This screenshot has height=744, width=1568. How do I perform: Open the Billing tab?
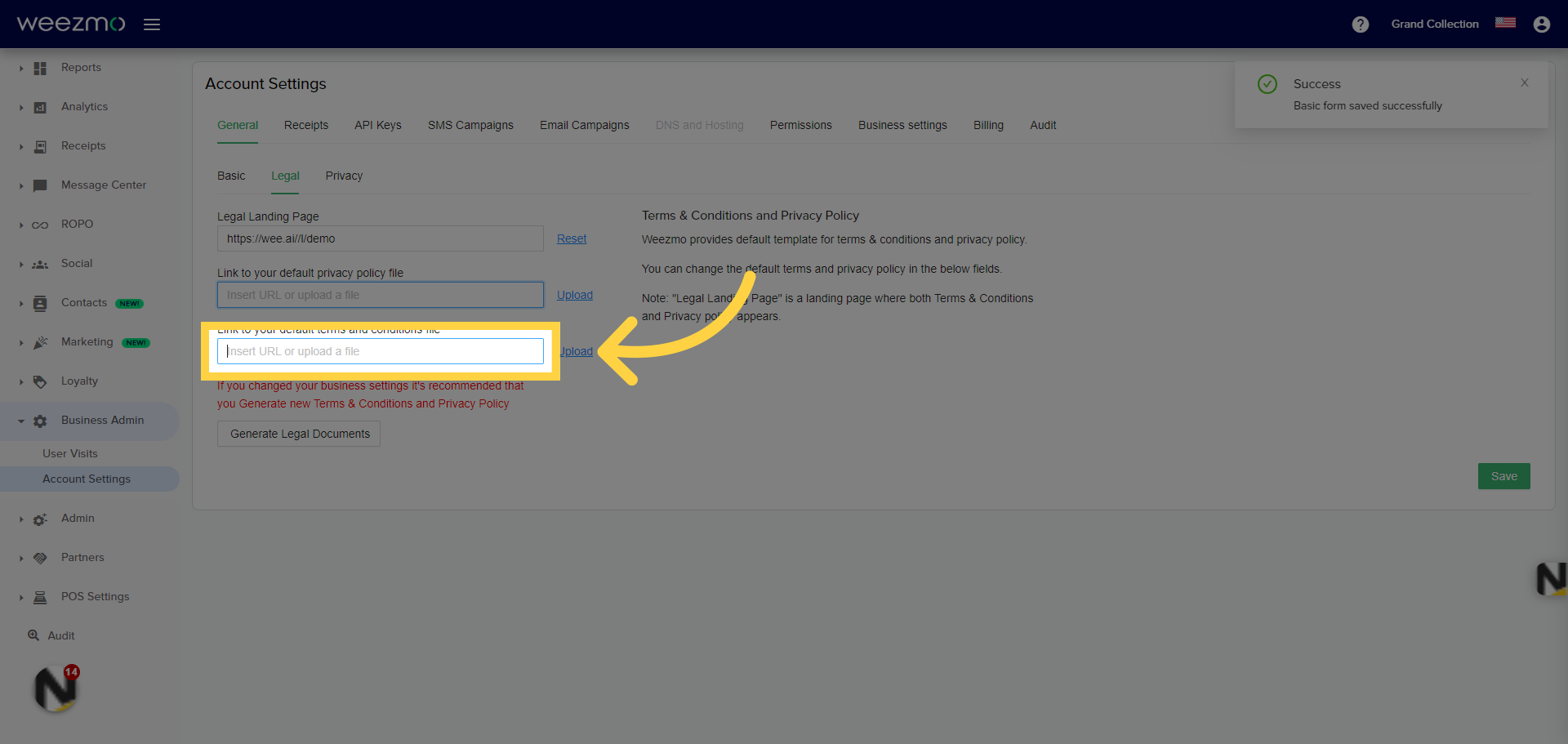point(988,125)
